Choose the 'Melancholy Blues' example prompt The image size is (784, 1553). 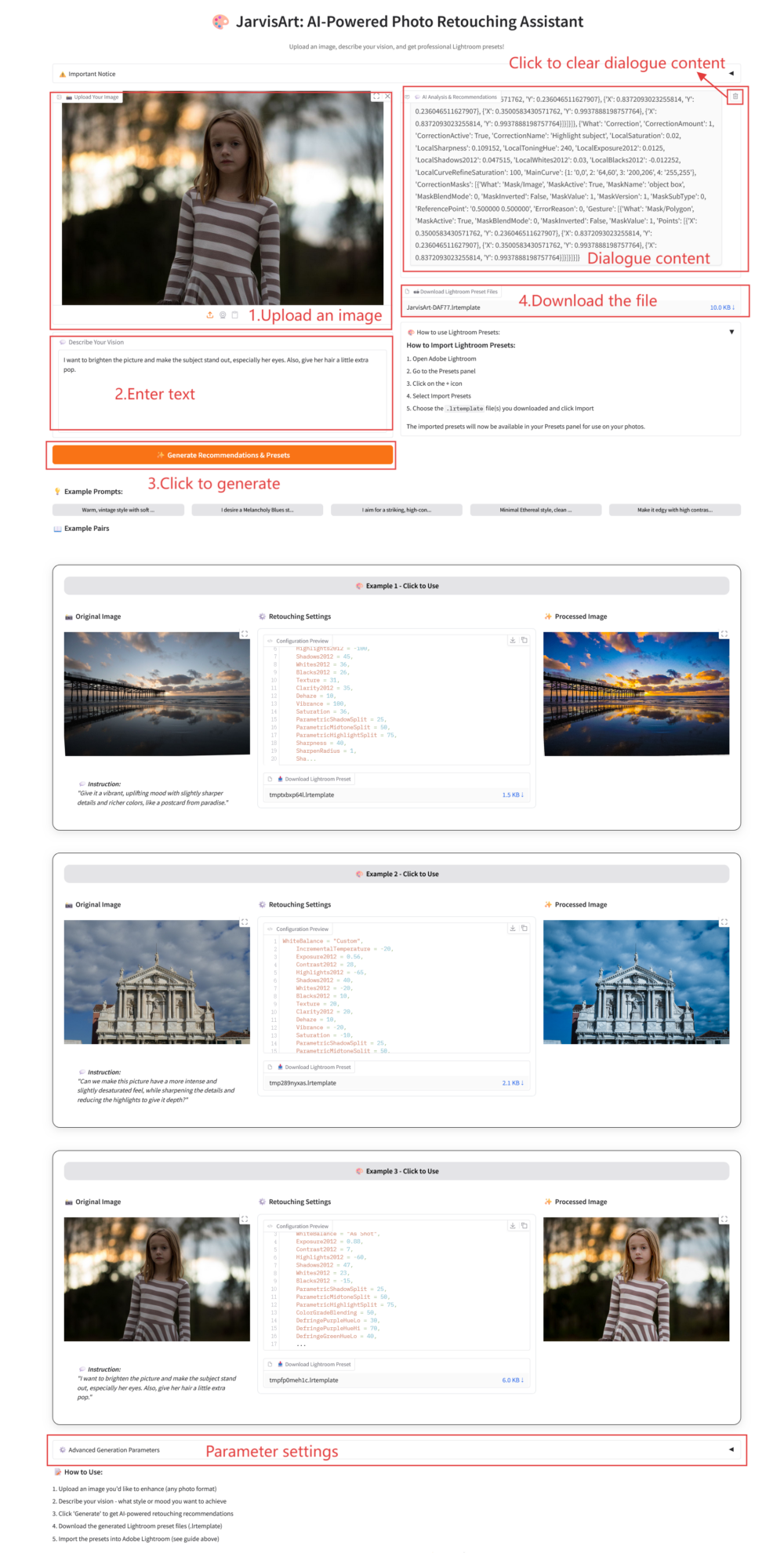tap(257, 510)
